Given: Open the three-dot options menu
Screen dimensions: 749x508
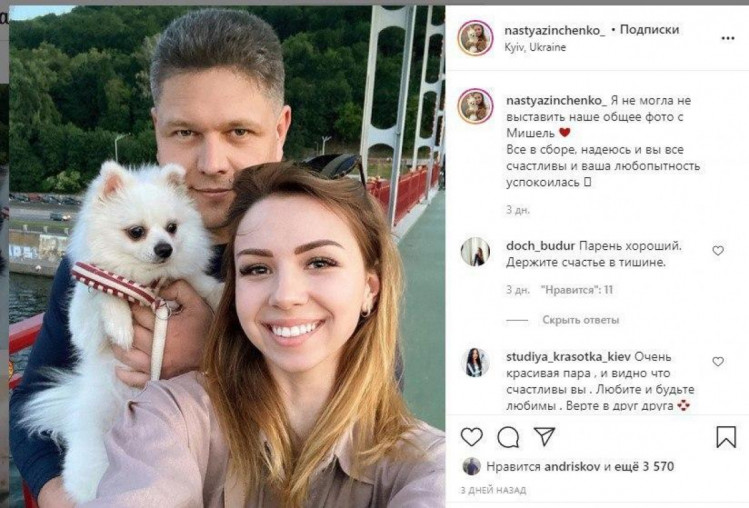Looking at the screenshot, I should point(728,38).
